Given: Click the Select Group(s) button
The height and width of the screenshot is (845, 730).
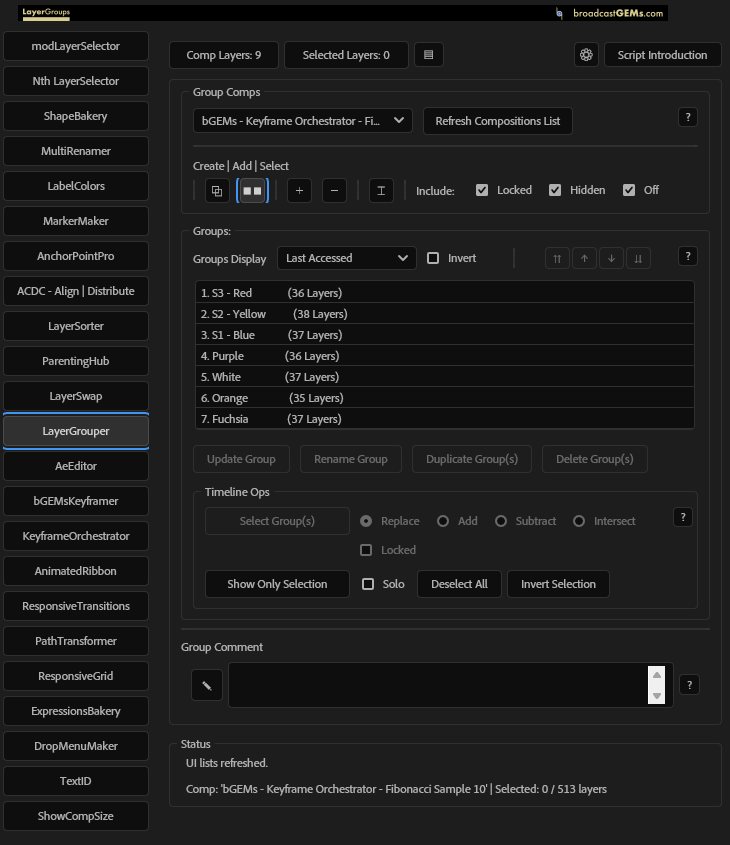Looking at the screenshot, I should pos(277,521).
